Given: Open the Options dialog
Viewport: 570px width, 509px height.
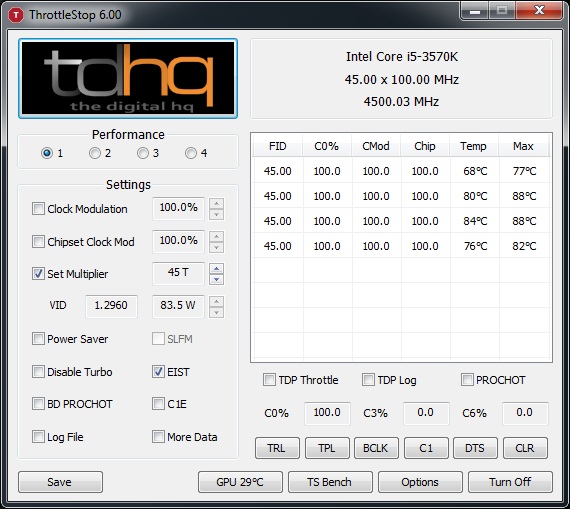Looking at the screenshot, I should 420,482.
